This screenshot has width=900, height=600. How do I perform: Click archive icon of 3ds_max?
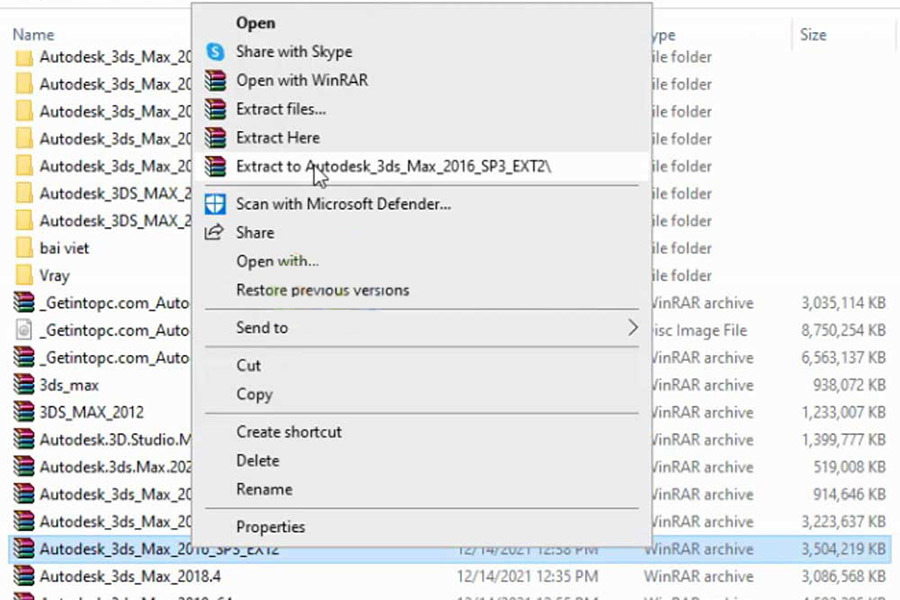[24, 385]
